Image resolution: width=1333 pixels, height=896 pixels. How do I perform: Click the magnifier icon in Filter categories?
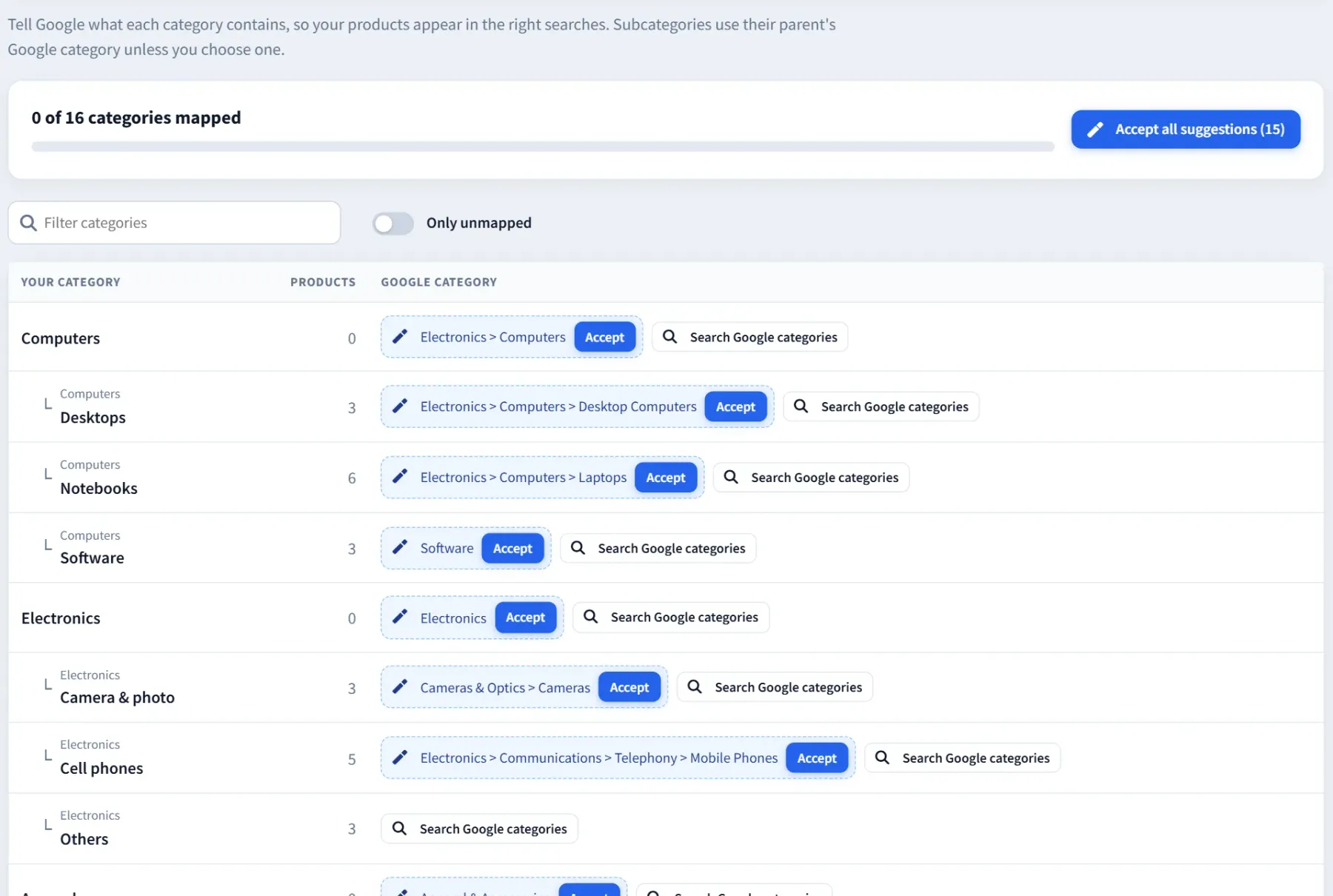coord(28,223)
